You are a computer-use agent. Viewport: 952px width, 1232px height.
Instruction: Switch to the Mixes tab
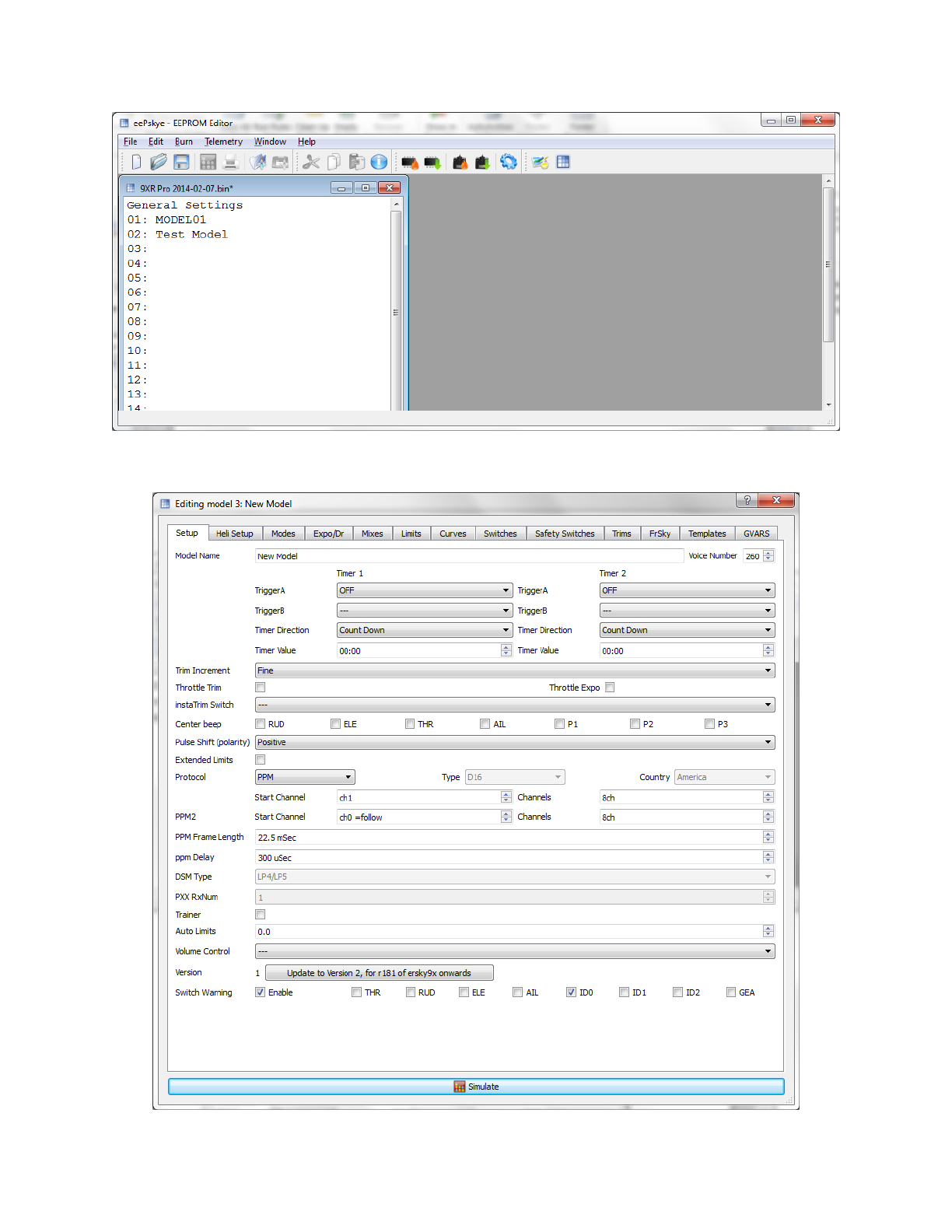(372, 534)
